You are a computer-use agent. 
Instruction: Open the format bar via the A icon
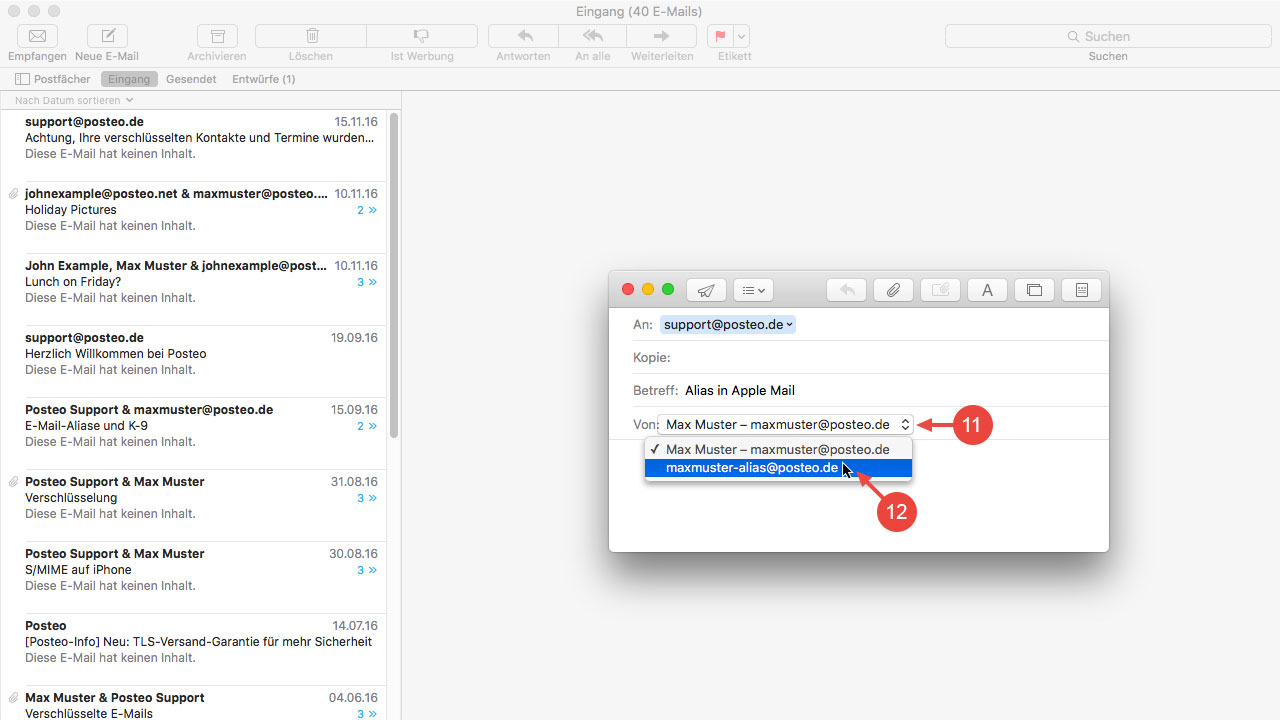point(987,290)
